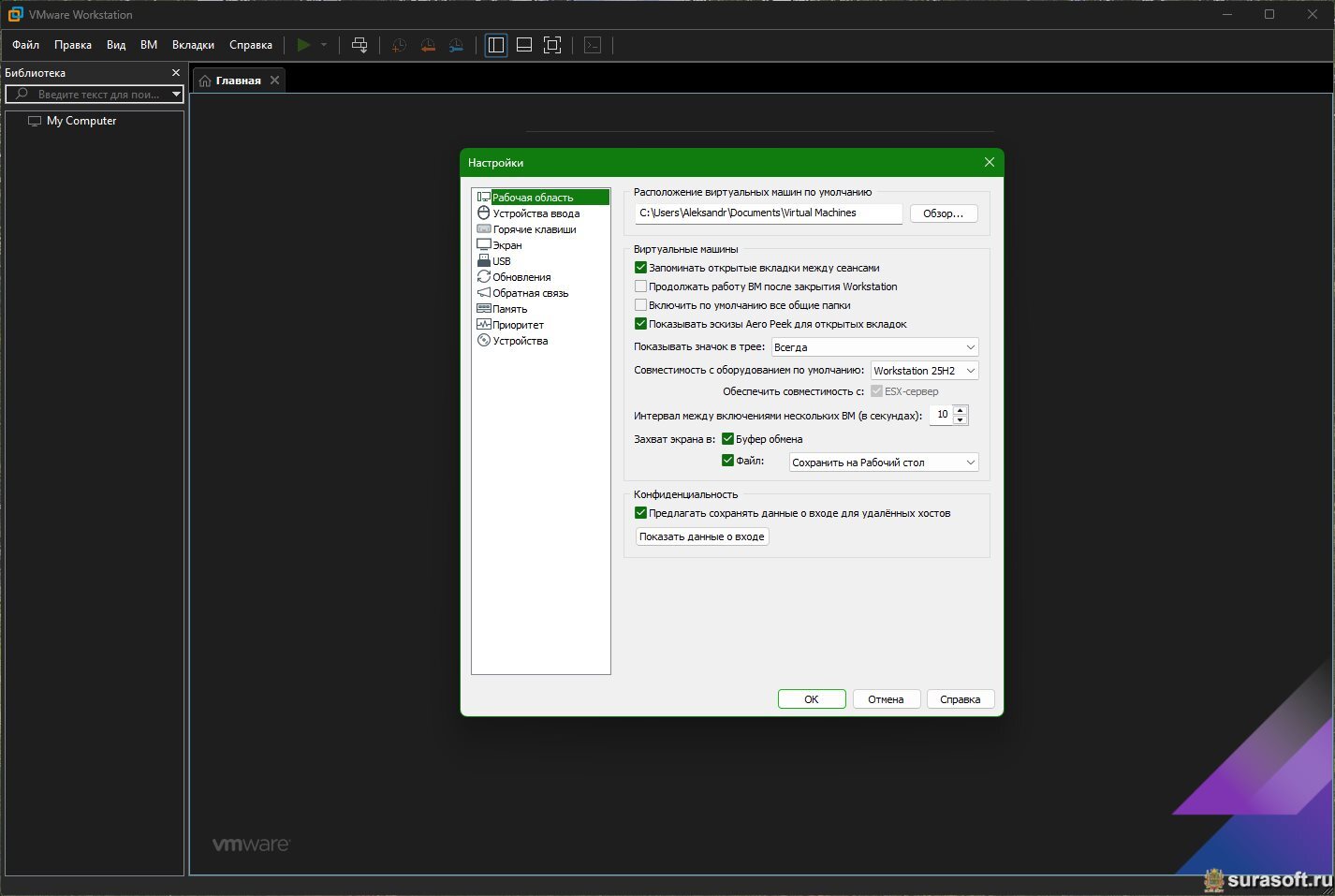Open the Сохранить на Рабочий стол dropdown
The width and height of the screenshot is (1335, 896).
click(883, 463)
